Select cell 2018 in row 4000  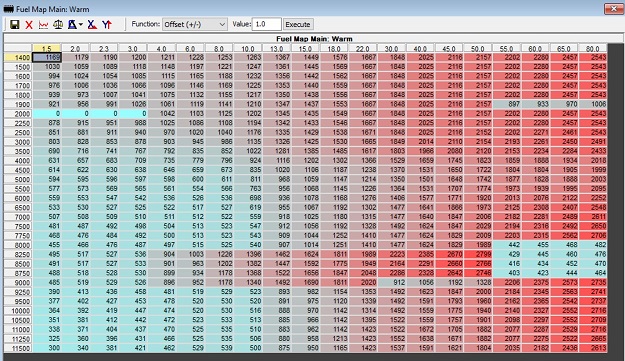pyautogui.click(x=592, y=160)
